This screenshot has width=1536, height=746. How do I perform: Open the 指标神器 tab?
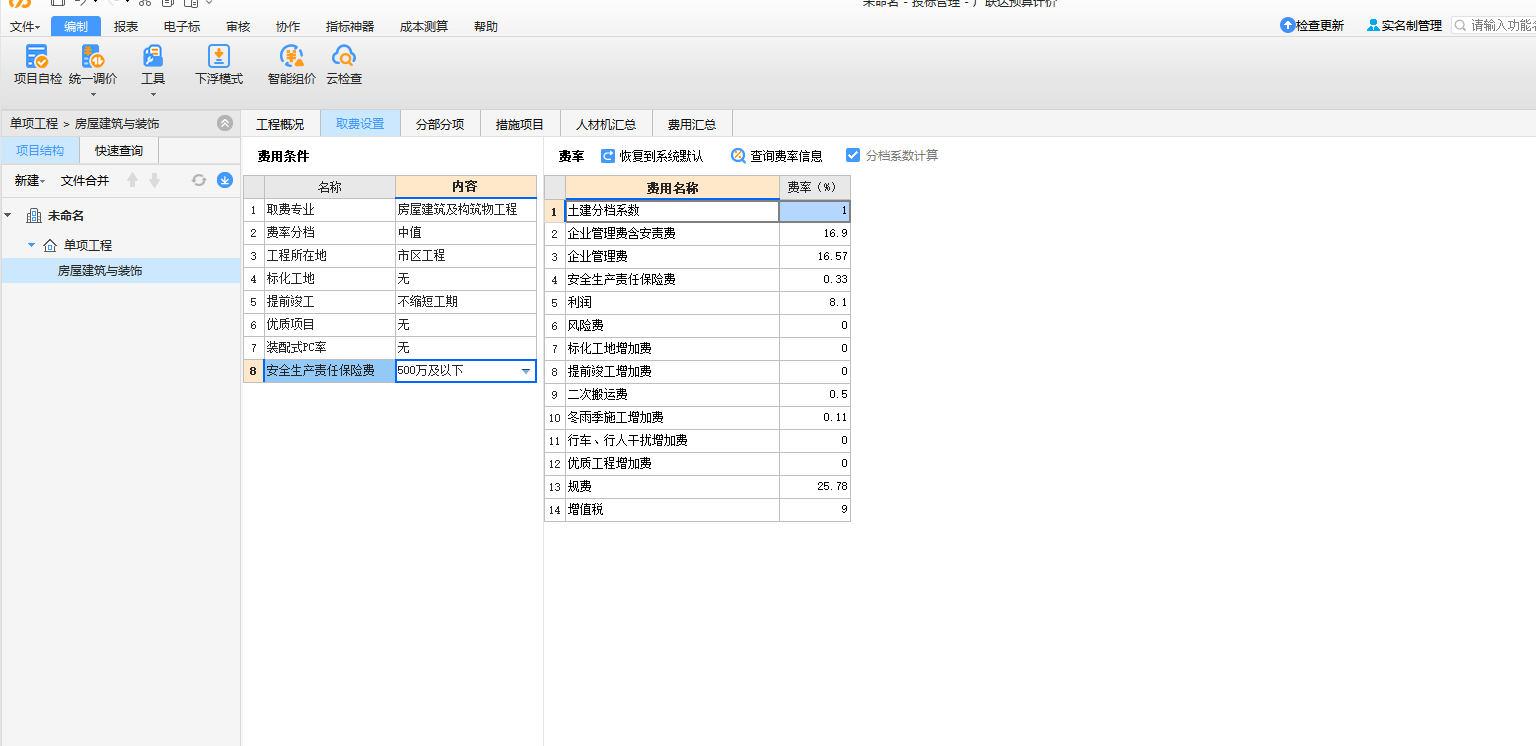coord(350,27)
